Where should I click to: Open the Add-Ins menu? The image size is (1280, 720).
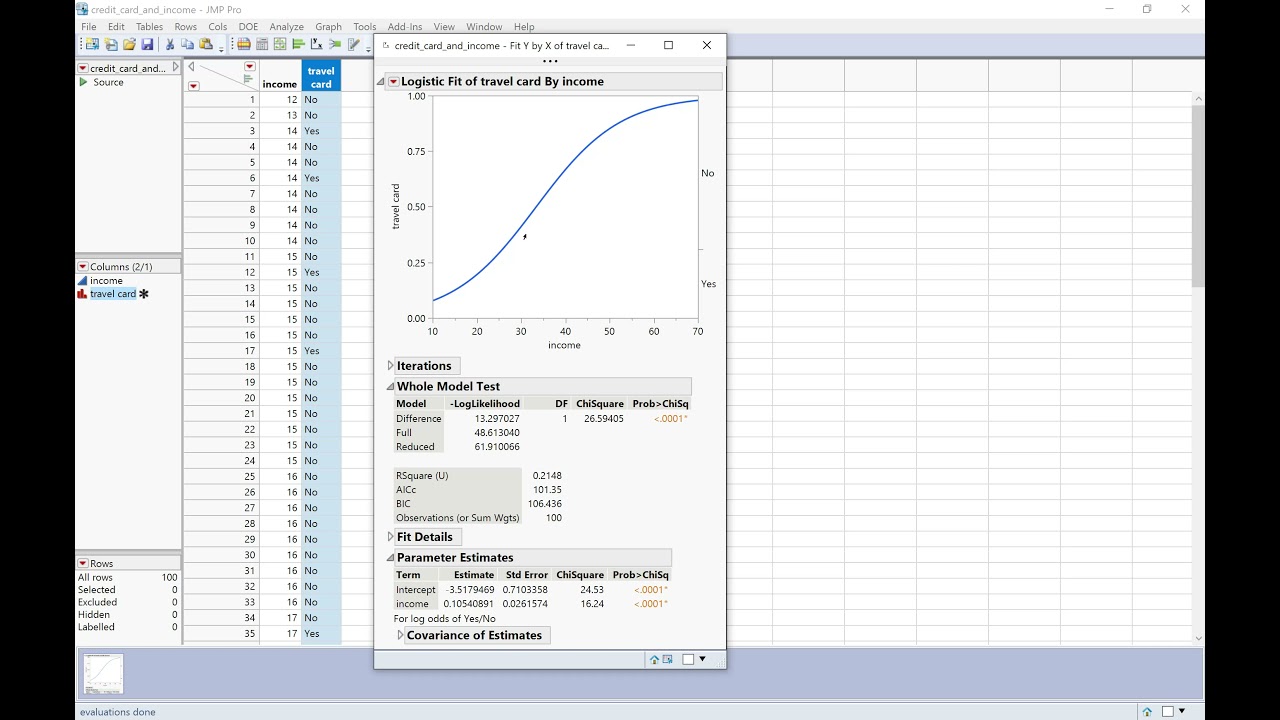(404, 27)
